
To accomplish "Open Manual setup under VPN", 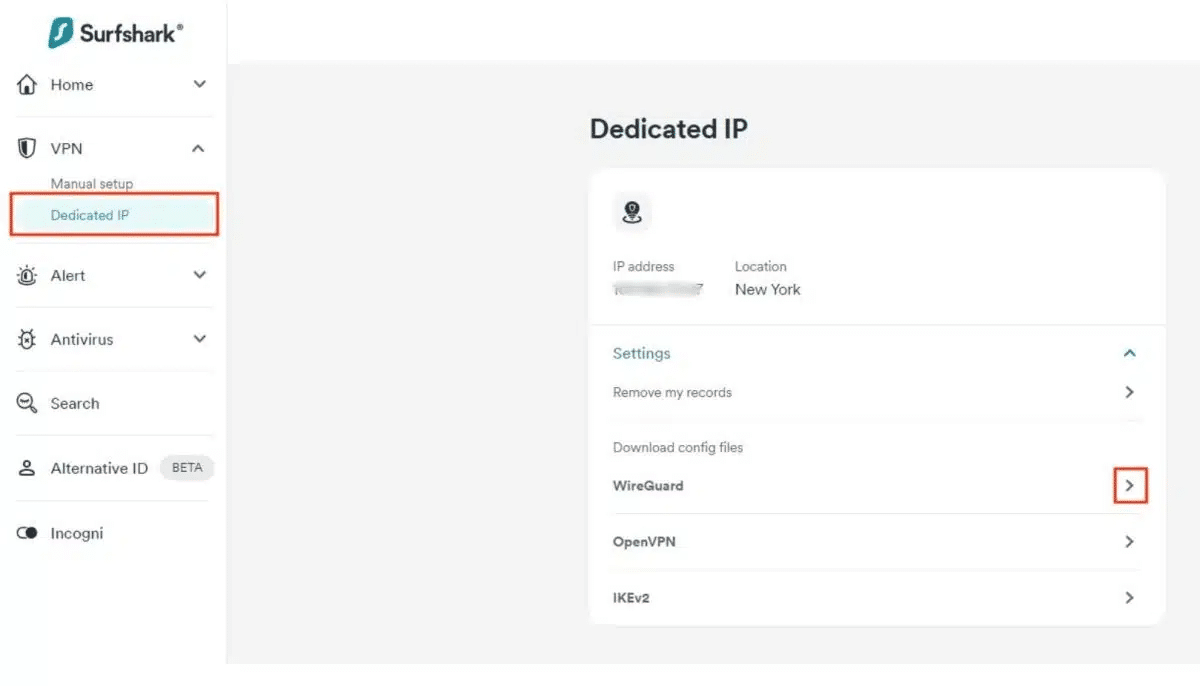I will 92,184.
